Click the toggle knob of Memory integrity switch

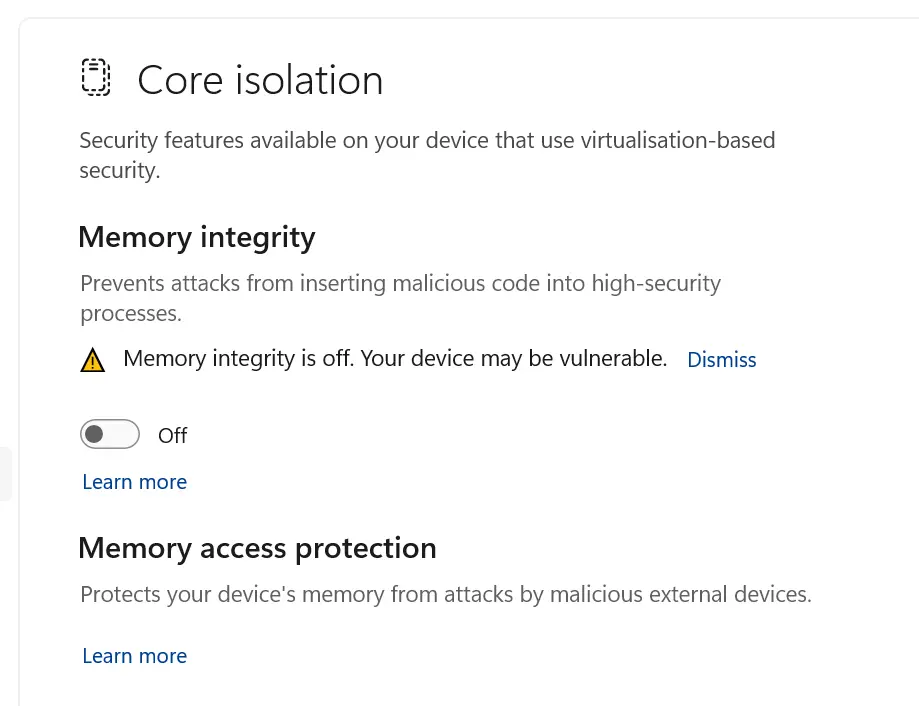point(95,434)
